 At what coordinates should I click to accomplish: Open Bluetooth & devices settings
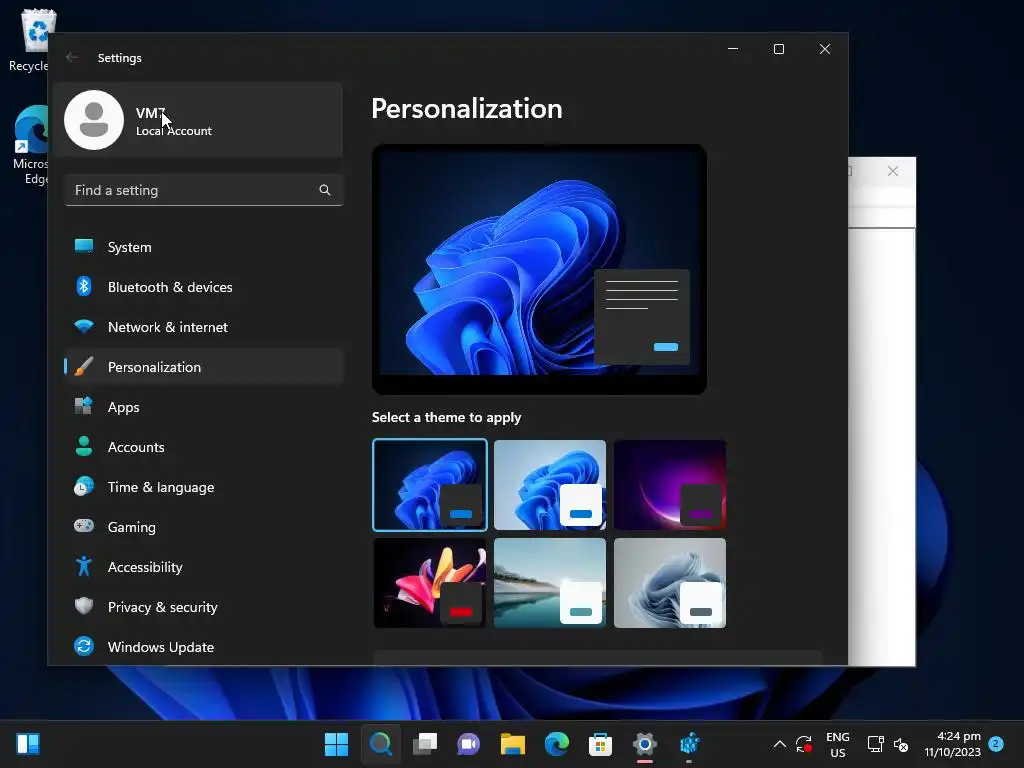tap(204, 287)
